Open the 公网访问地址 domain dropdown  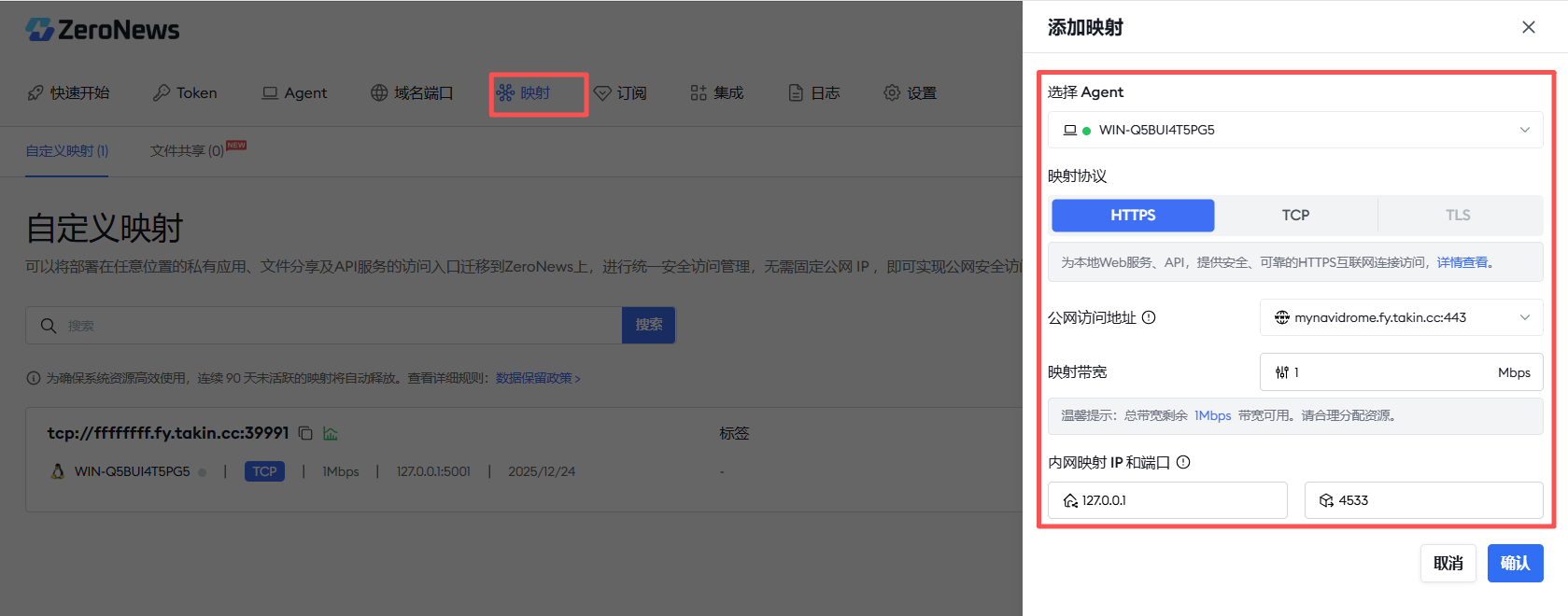(1401, 317)
